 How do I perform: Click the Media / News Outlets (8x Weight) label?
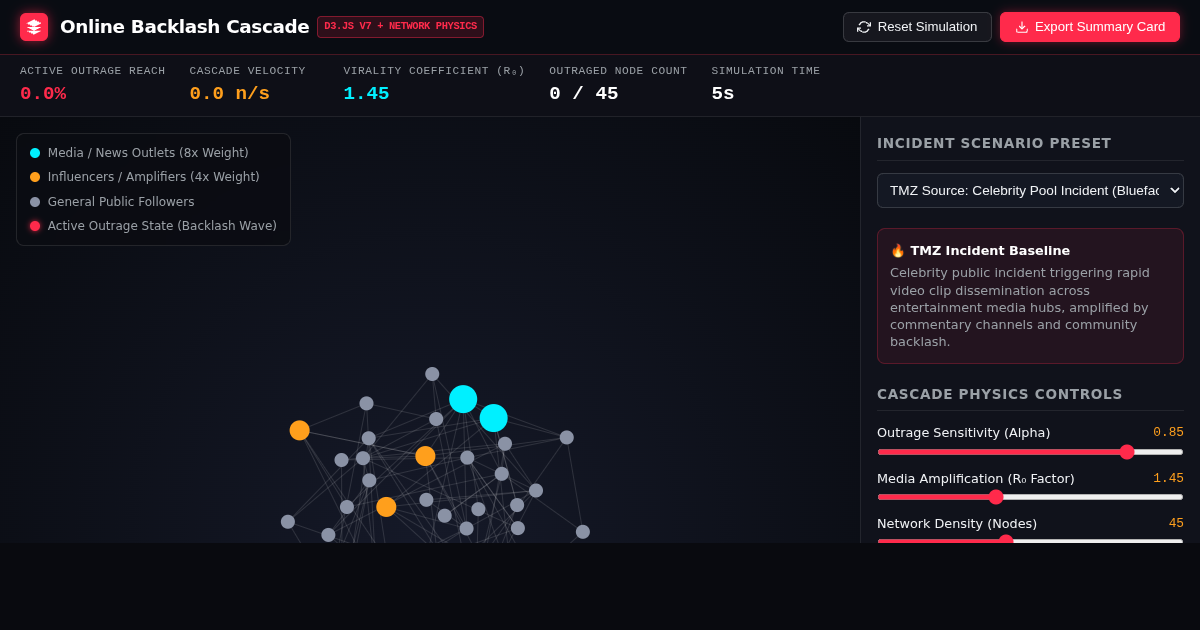(x=148, y=153)
